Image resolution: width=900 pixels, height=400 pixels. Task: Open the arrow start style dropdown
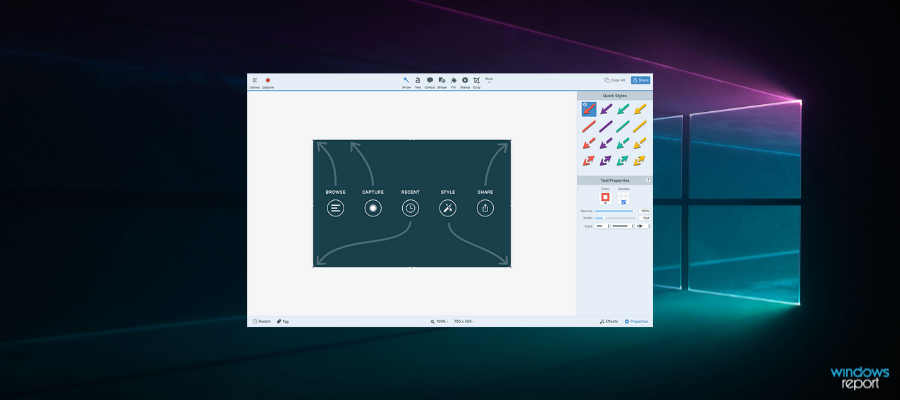[x=602, y=226]
